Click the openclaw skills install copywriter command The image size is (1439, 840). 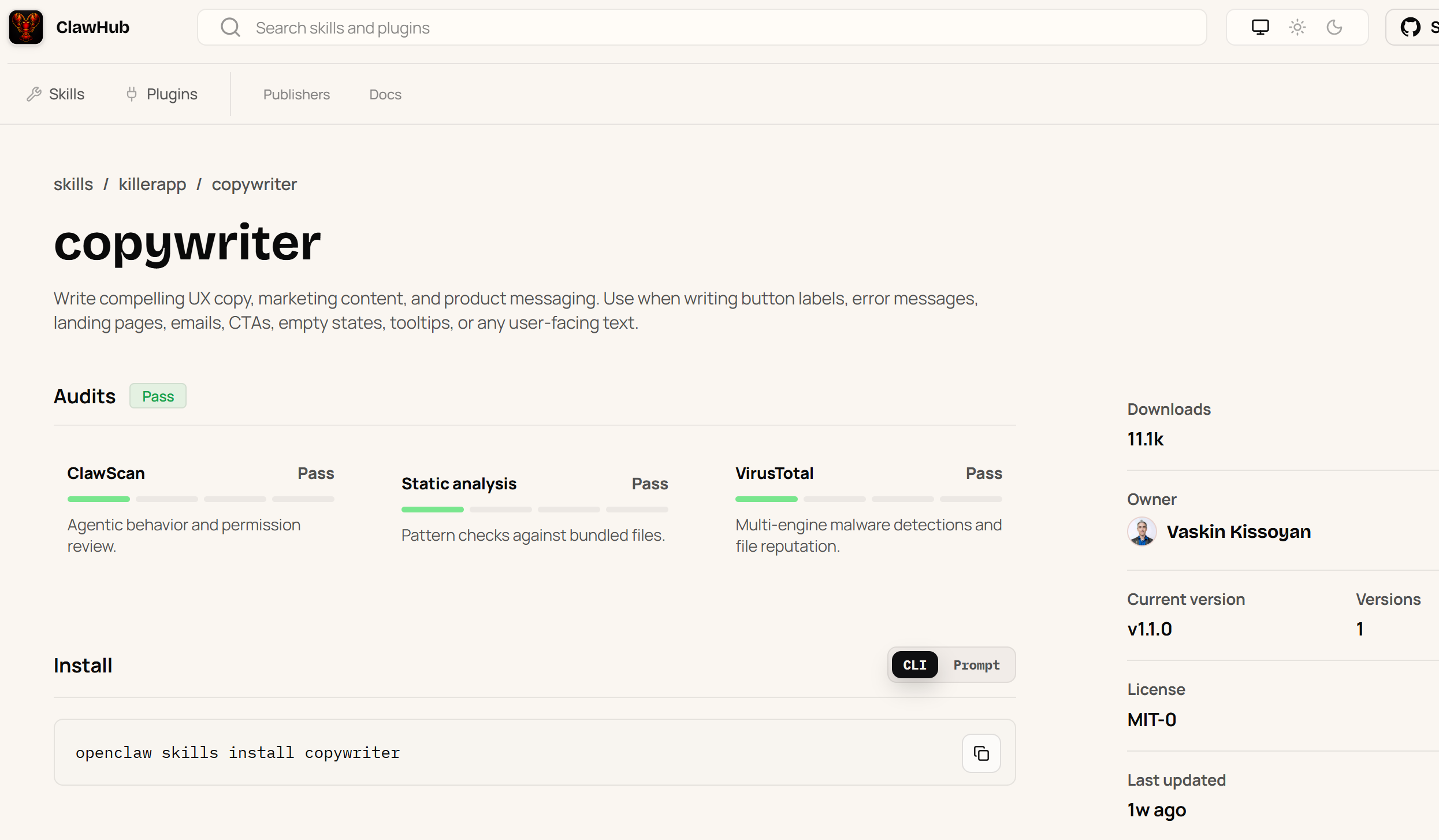[237, 753]
